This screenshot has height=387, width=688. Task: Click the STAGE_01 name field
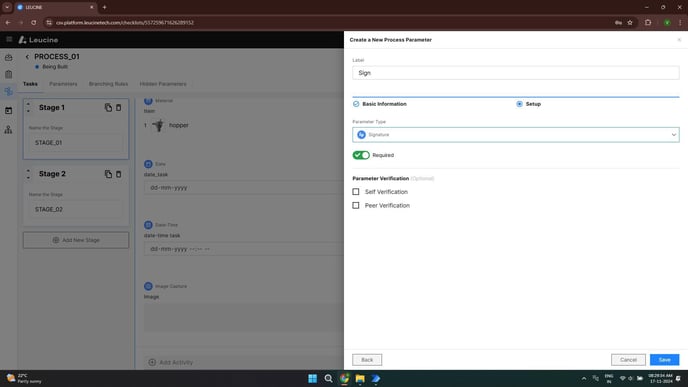pyautogui.click(x=75, y=143)
